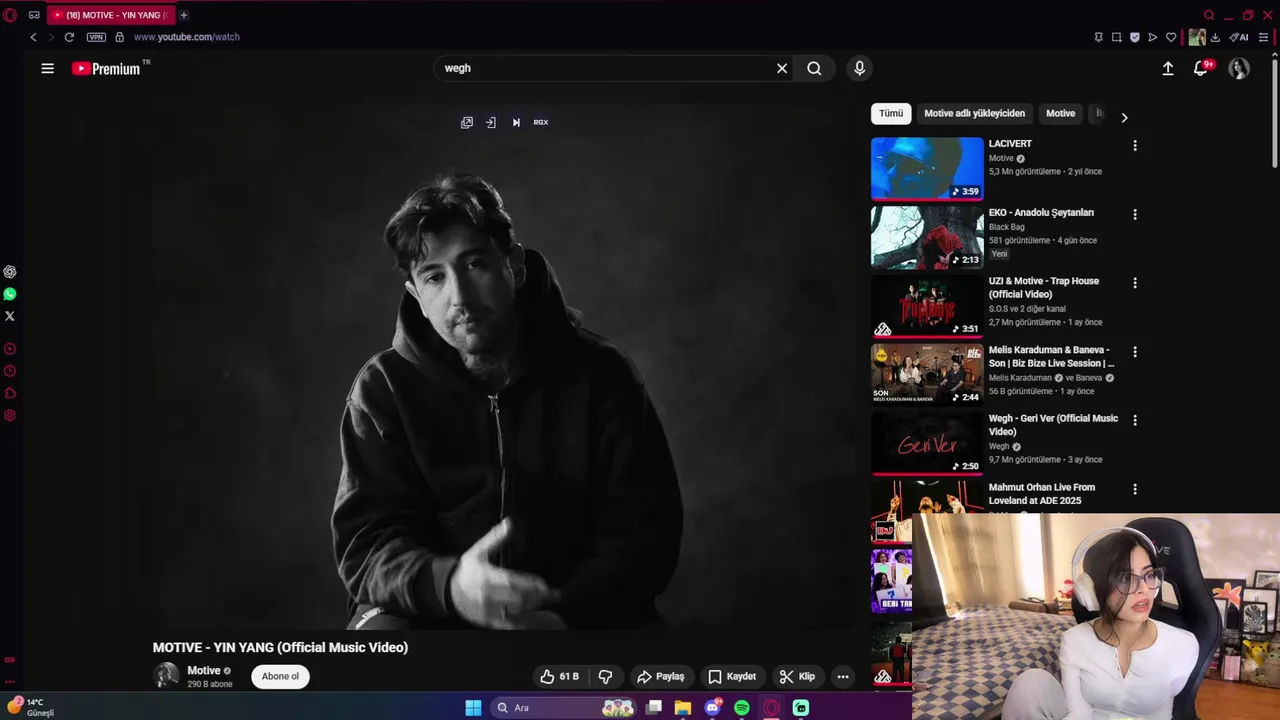Open WhatsApp in Opera sidebar
This screenshot has height=720, width=1280.
[x=10, y=294]
